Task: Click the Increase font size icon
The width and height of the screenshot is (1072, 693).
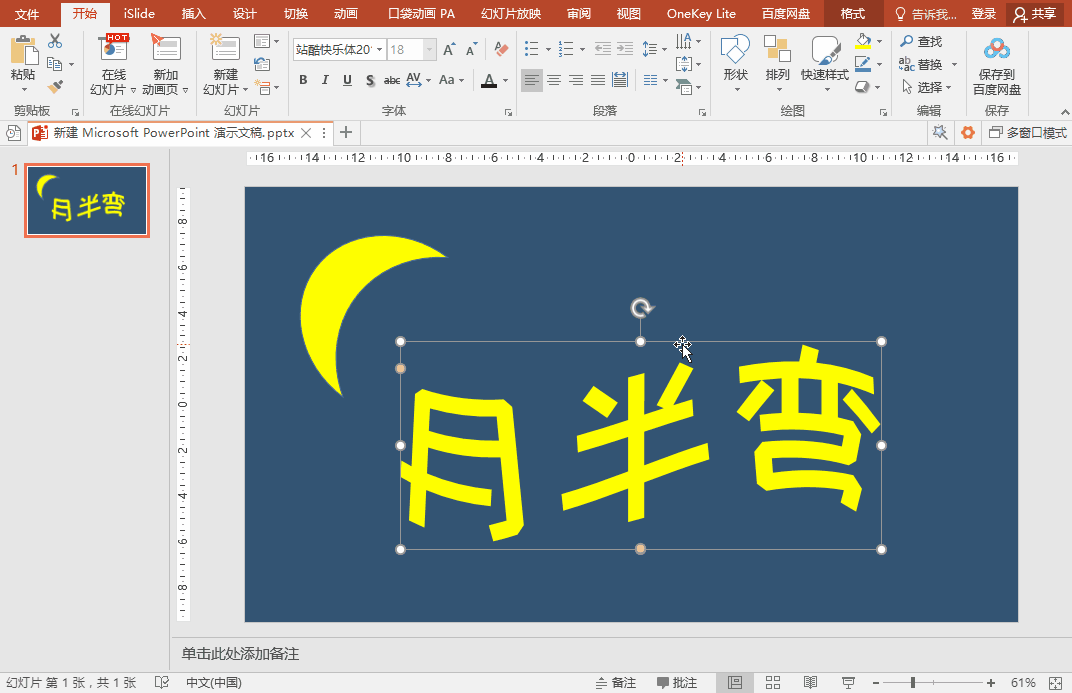Action: (x=449, y=49)
